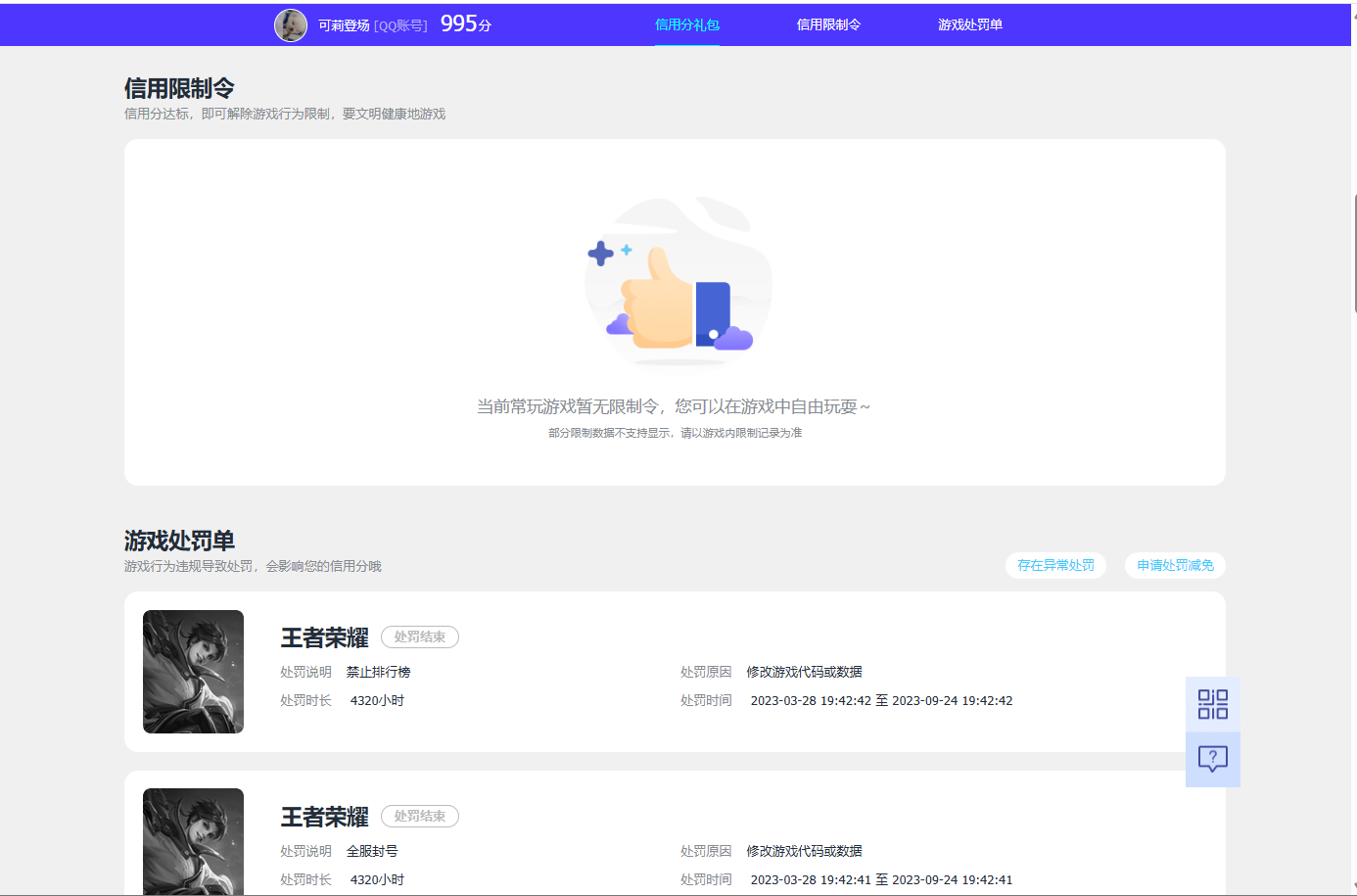Click the [QQ账号] account label
Viewport: 1357px width, 896px height.
pos(399,25)
